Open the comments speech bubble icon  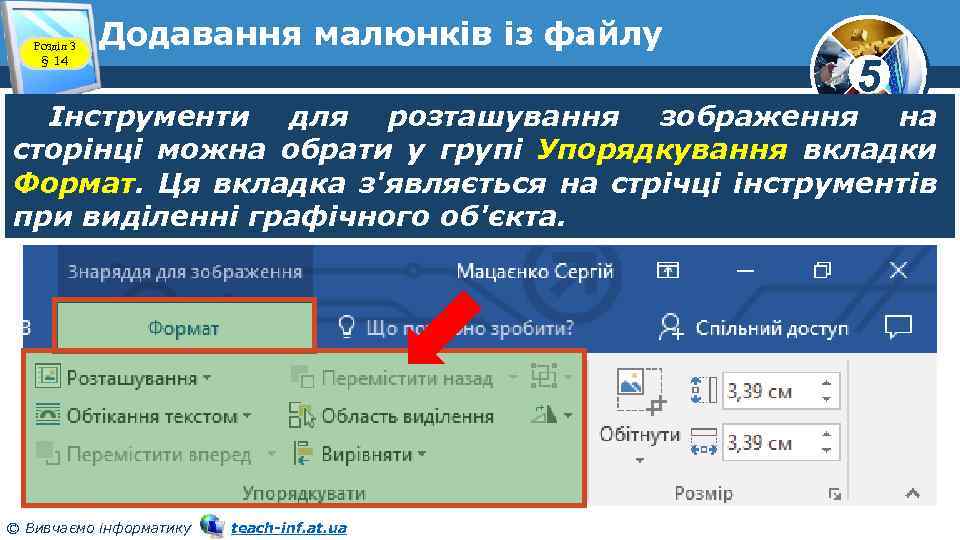point(898,327)
